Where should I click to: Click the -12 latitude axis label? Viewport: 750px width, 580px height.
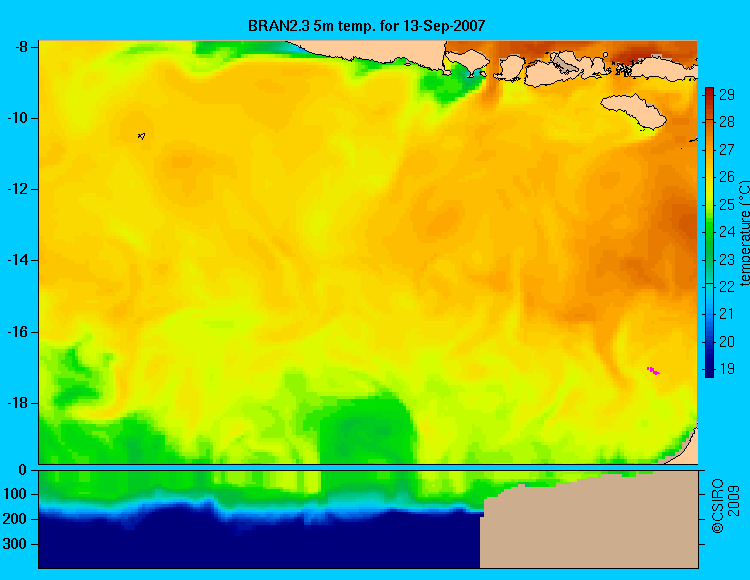click(17, 189)
